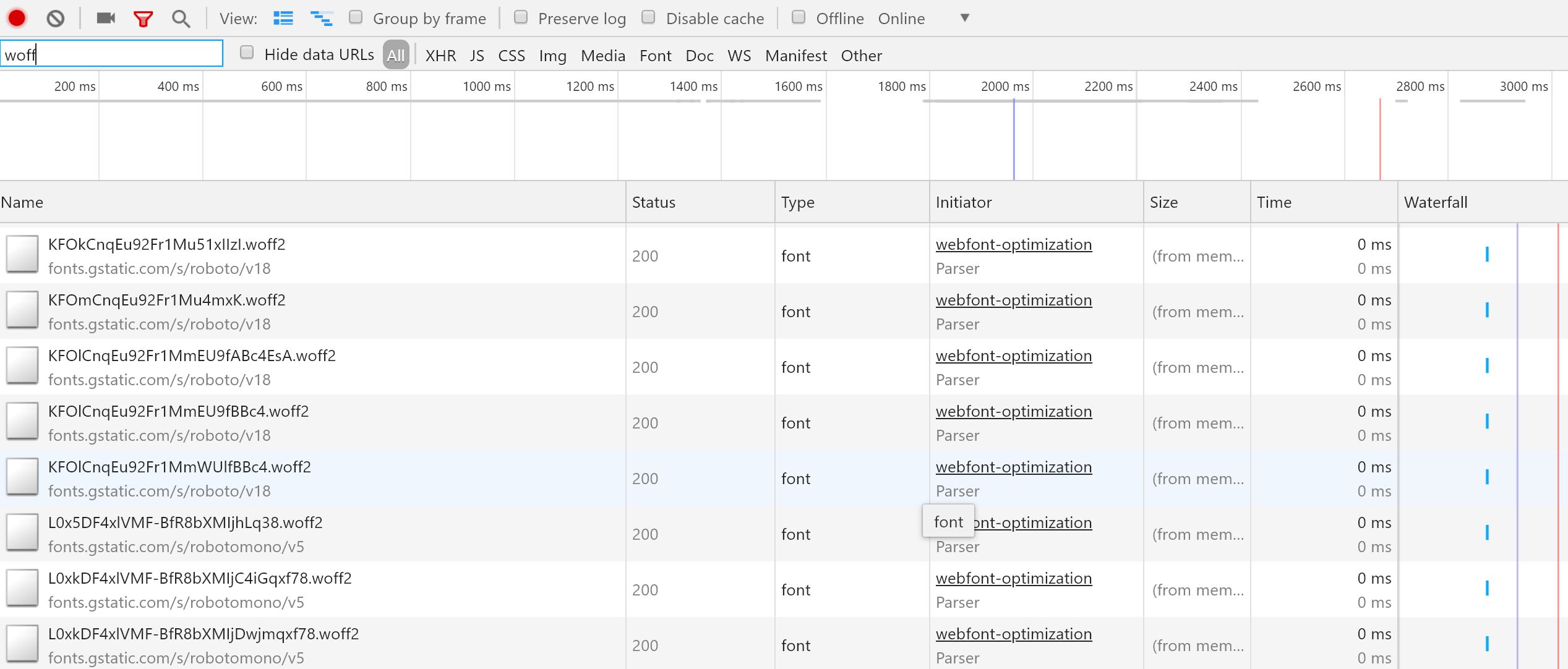Image resolution: width=1568 pixels, height=669 pixels.
Task: Sort by Name column header
Action: pos(312,202)
